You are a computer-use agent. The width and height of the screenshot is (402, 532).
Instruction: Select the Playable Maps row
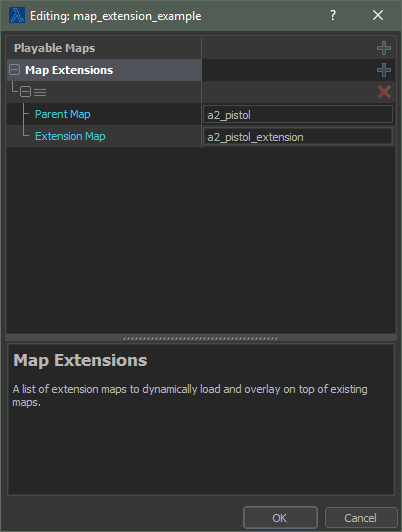click(x=104, y=48)
